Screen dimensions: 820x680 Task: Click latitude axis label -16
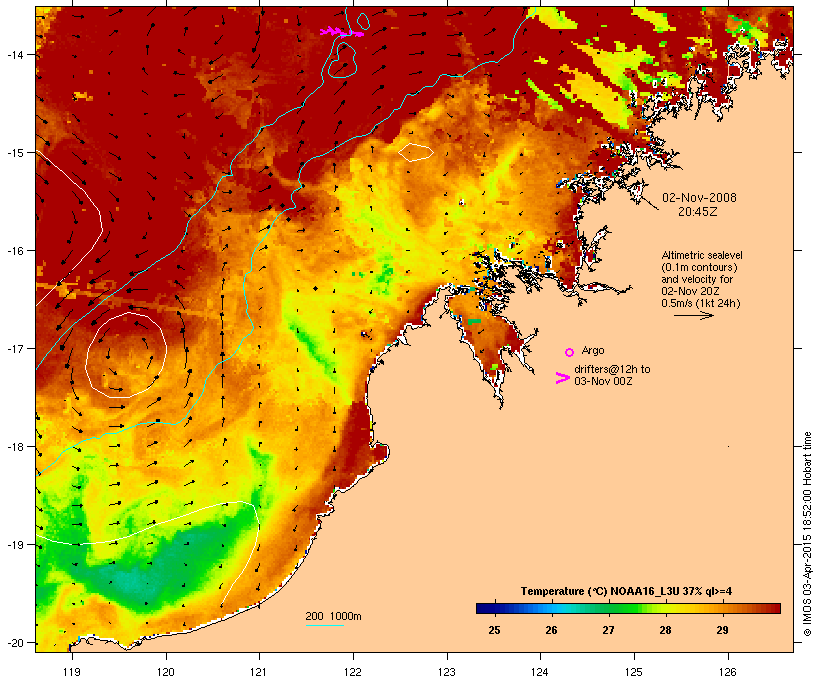[15, 251]
